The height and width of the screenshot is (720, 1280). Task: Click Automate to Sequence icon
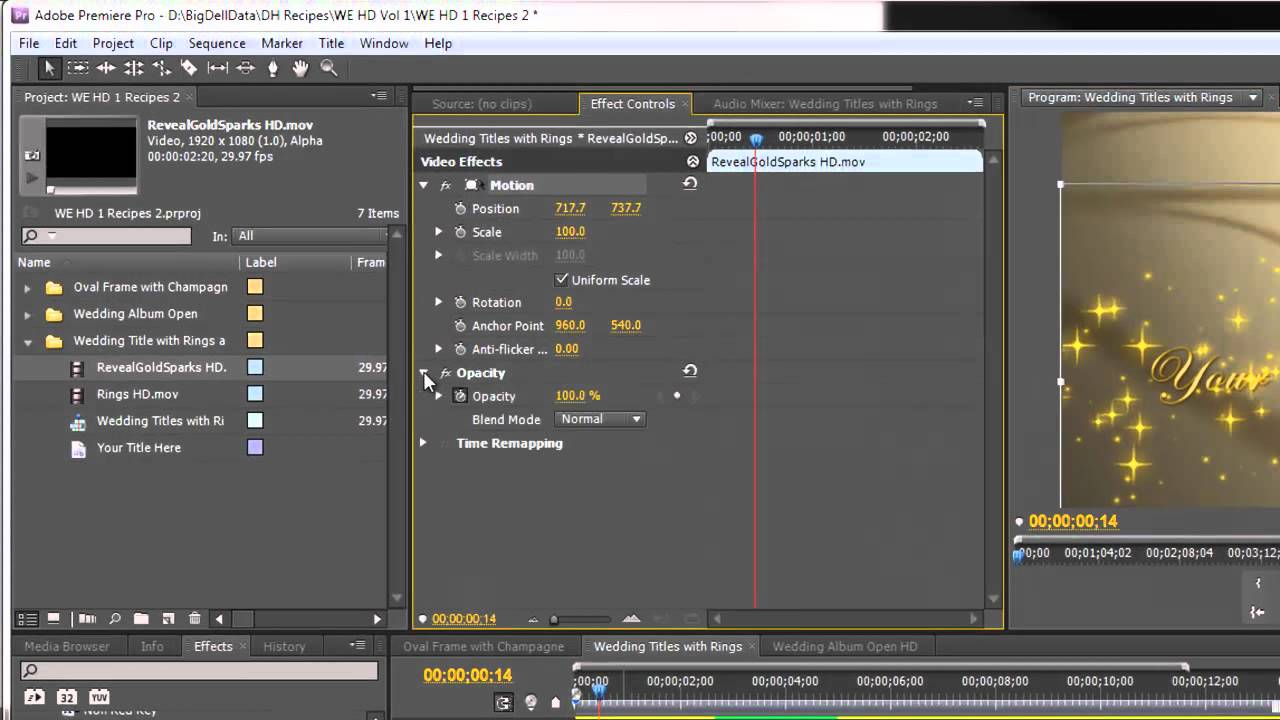[88, 619]
